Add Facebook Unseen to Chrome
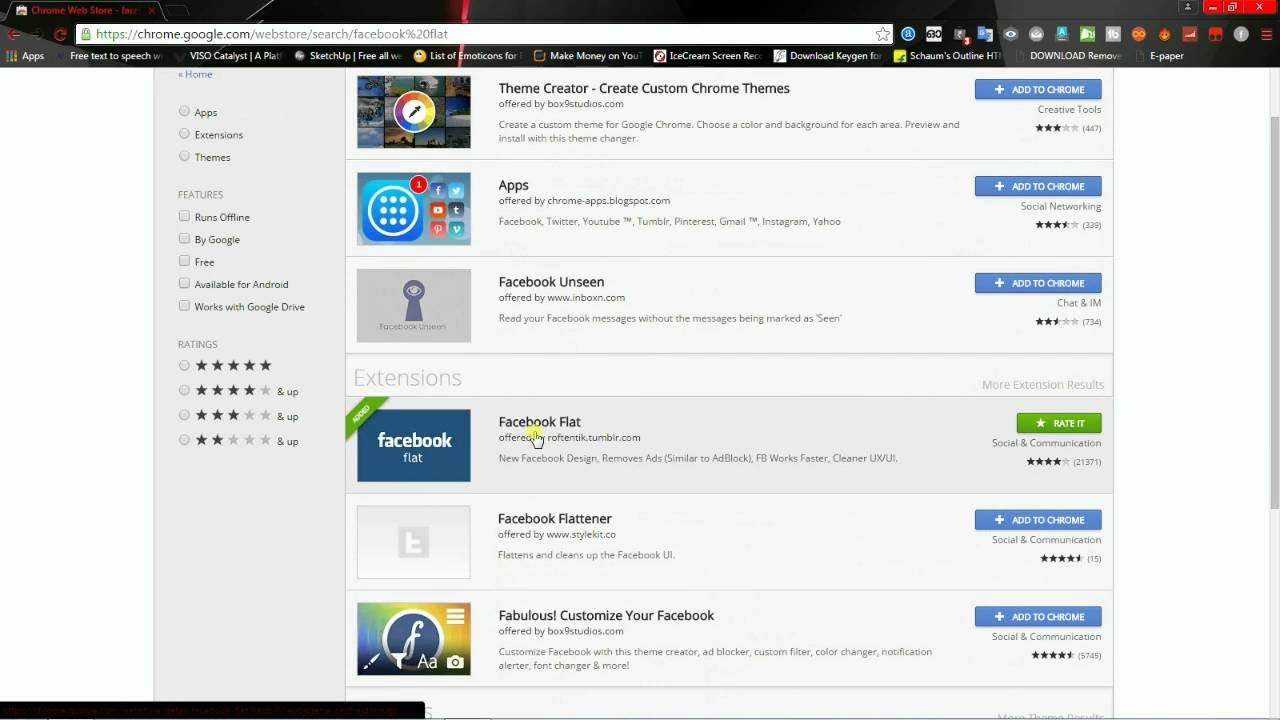 click(1038, 283)
